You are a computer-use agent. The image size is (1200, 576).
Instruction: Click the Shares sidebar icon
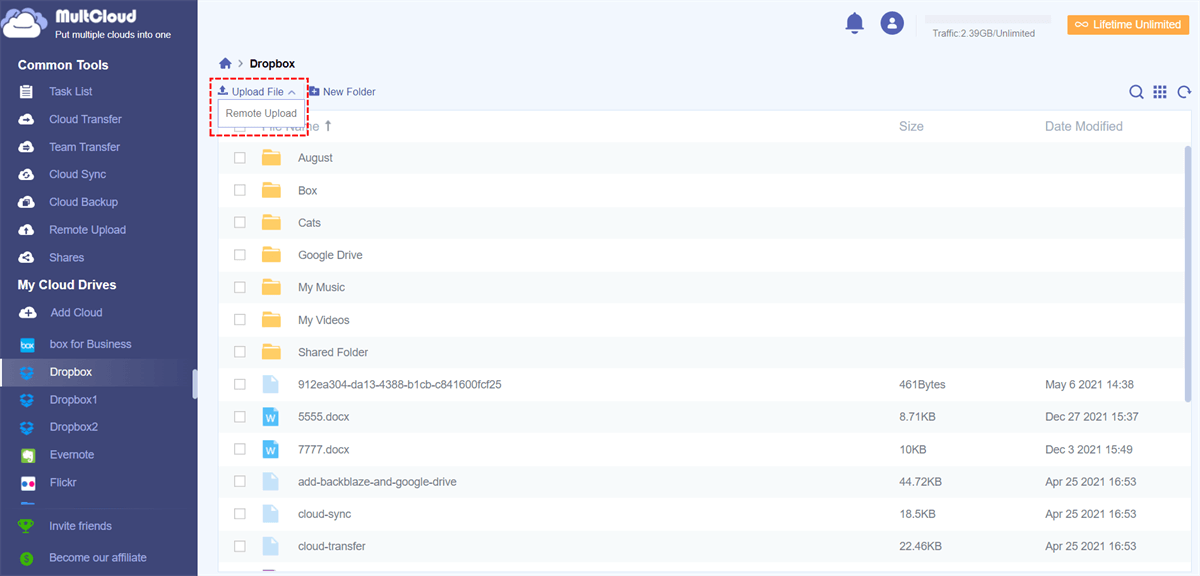[27, 258]
